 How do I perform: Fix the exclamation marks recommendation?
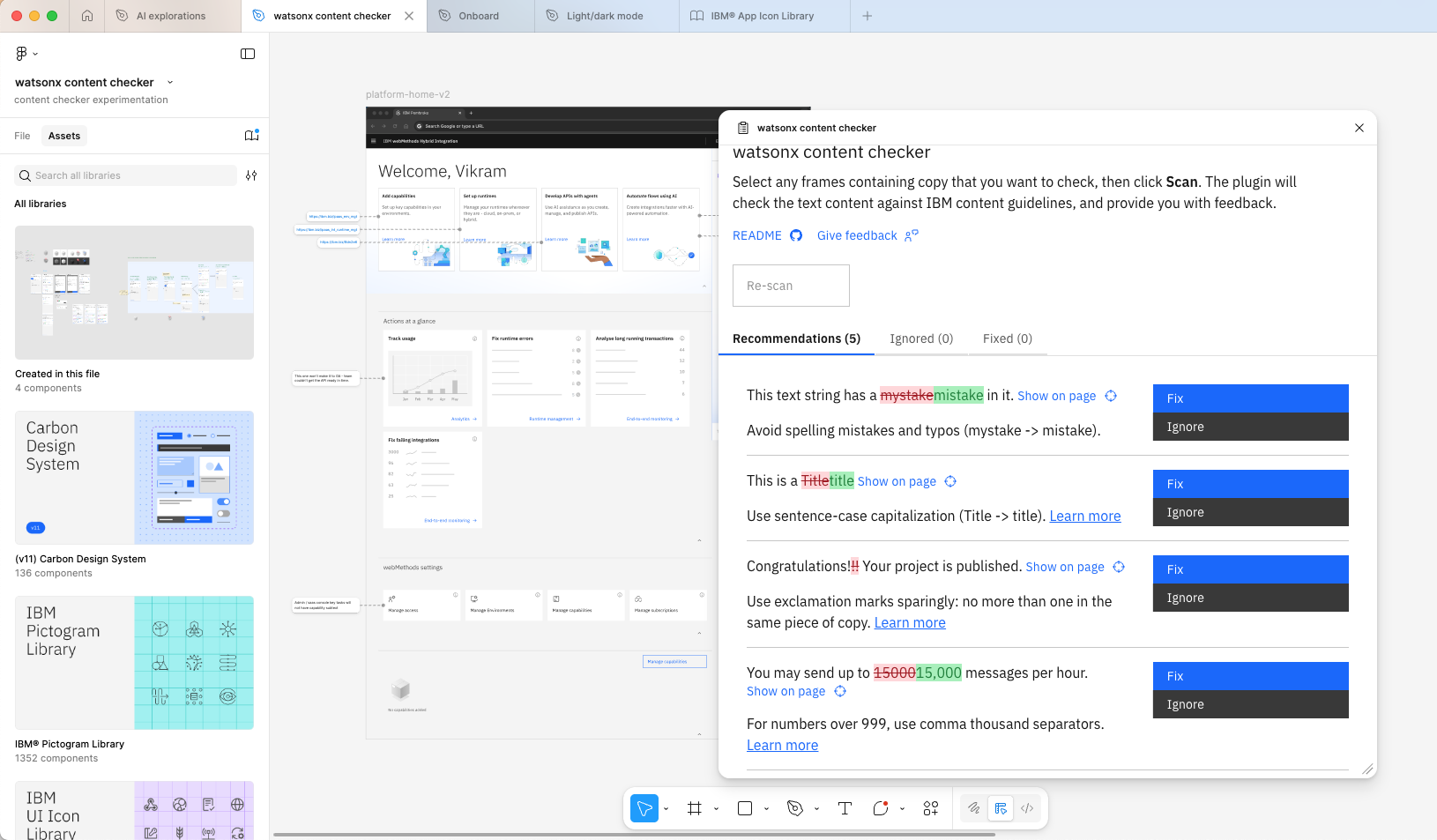(x=1251, y=569)
